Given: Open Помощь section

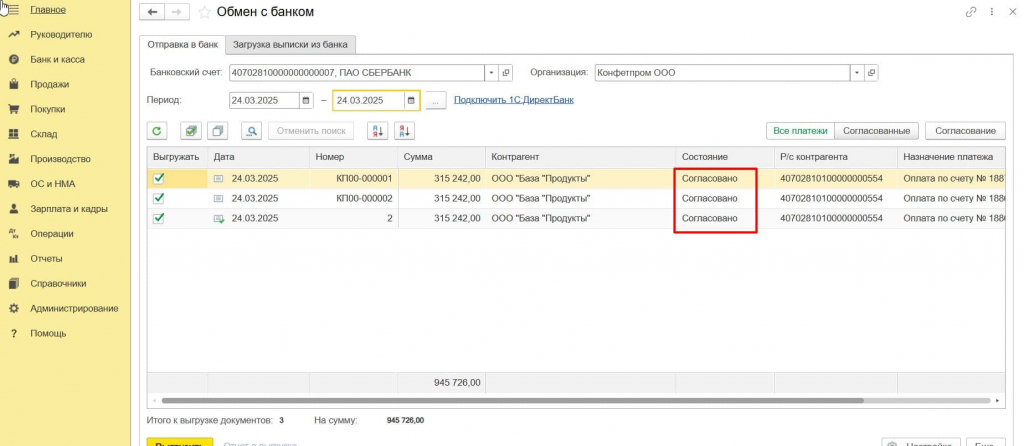Looking at the screenshot, I should click(x=48, y=333).
